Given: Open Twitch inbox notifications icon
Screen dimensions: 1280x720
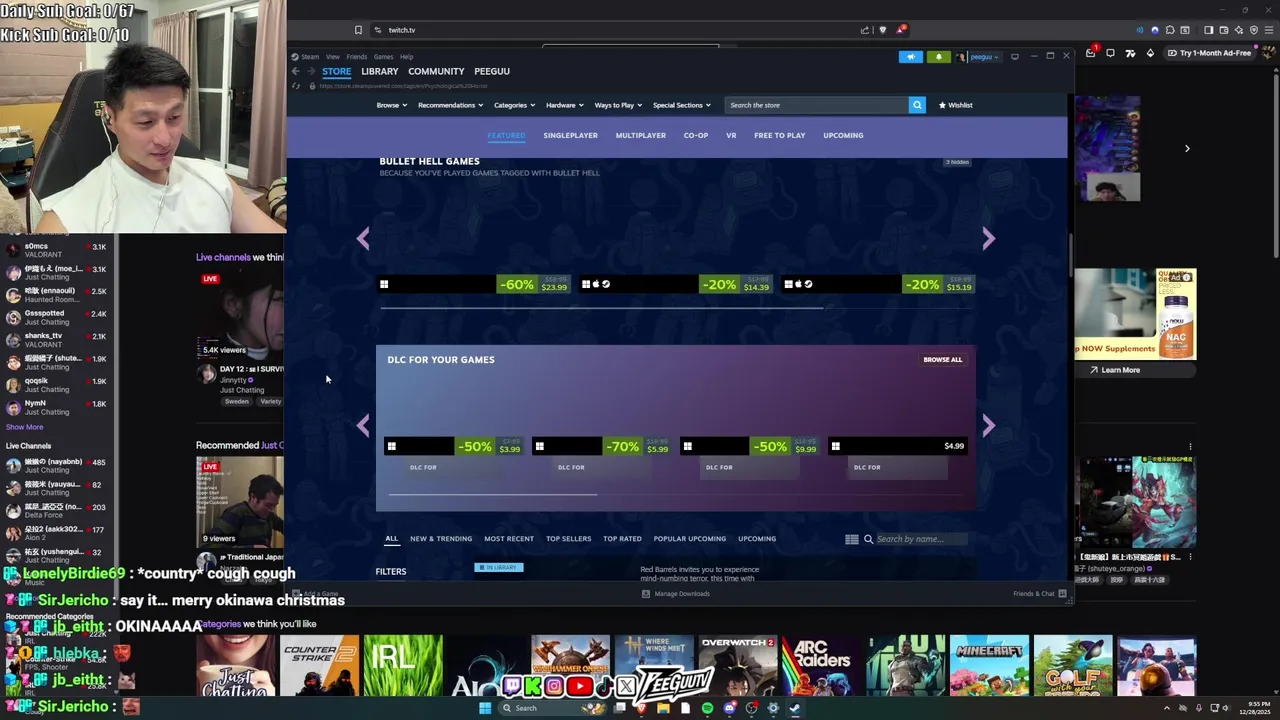Looking at the screenshot, I should coord(1091,53).
